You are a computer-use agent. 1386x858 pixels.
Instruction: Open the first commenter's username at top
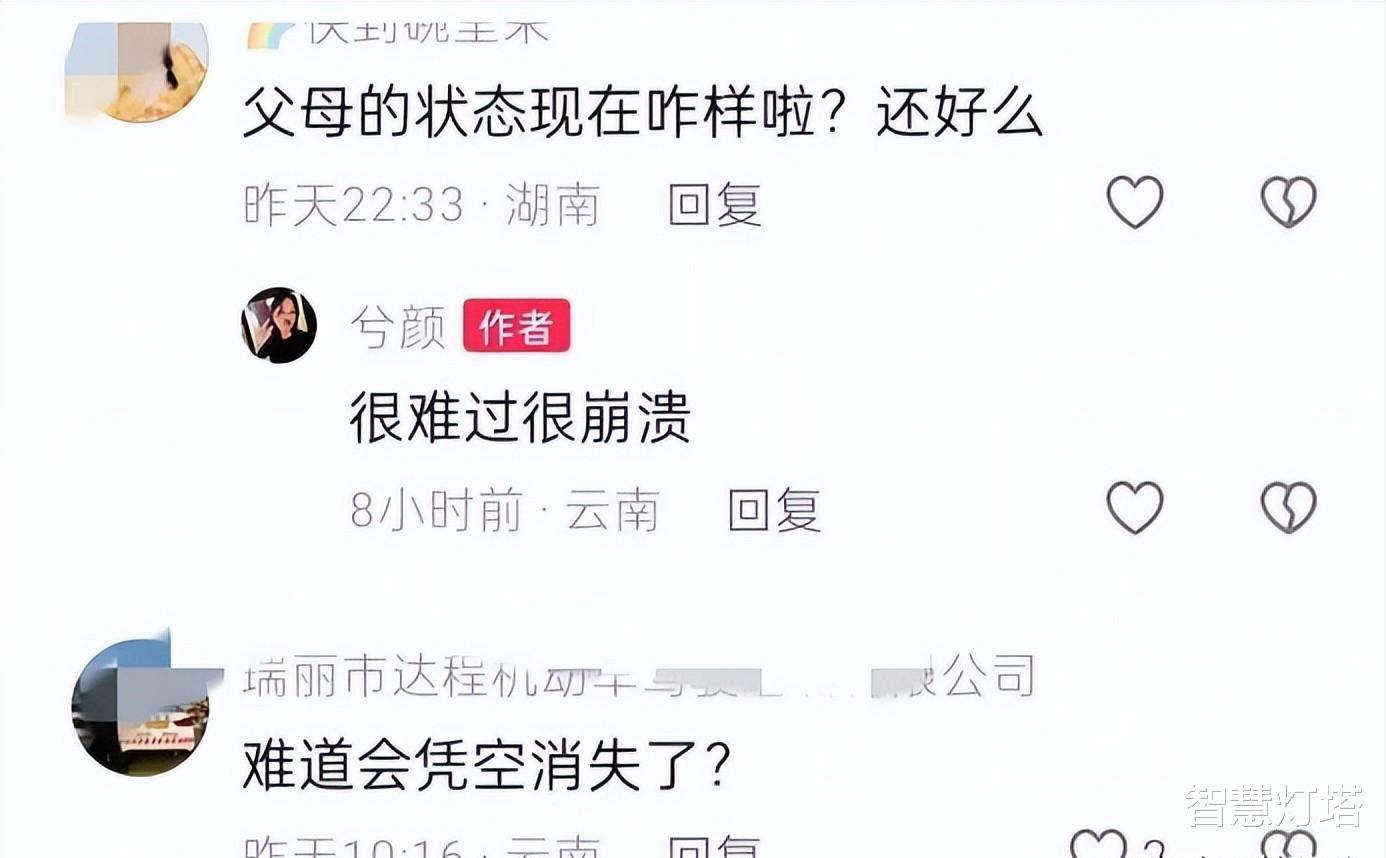tap(398, 32)
